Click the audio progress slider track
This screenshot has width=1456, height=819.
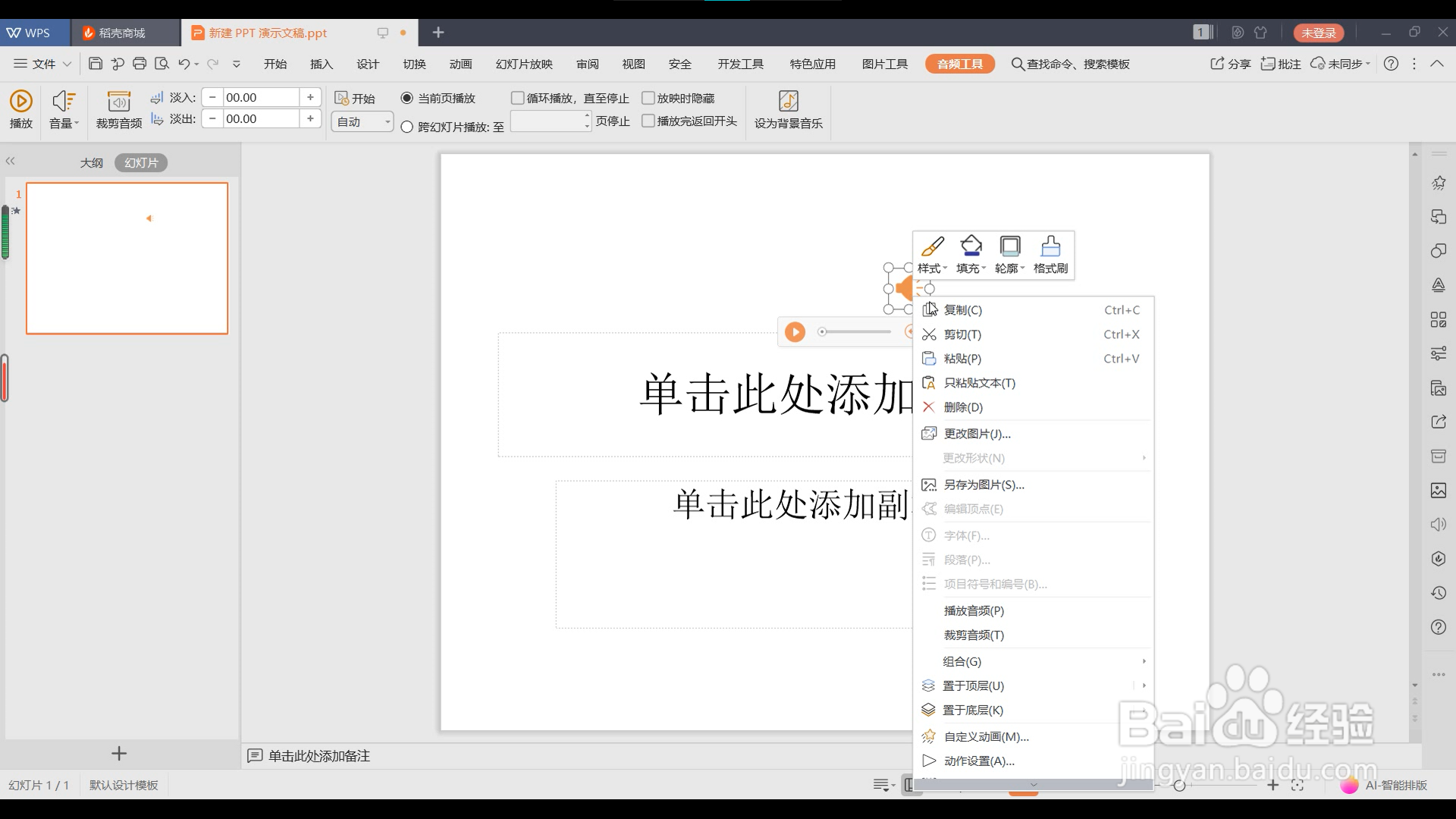click(x=855, y=332)
